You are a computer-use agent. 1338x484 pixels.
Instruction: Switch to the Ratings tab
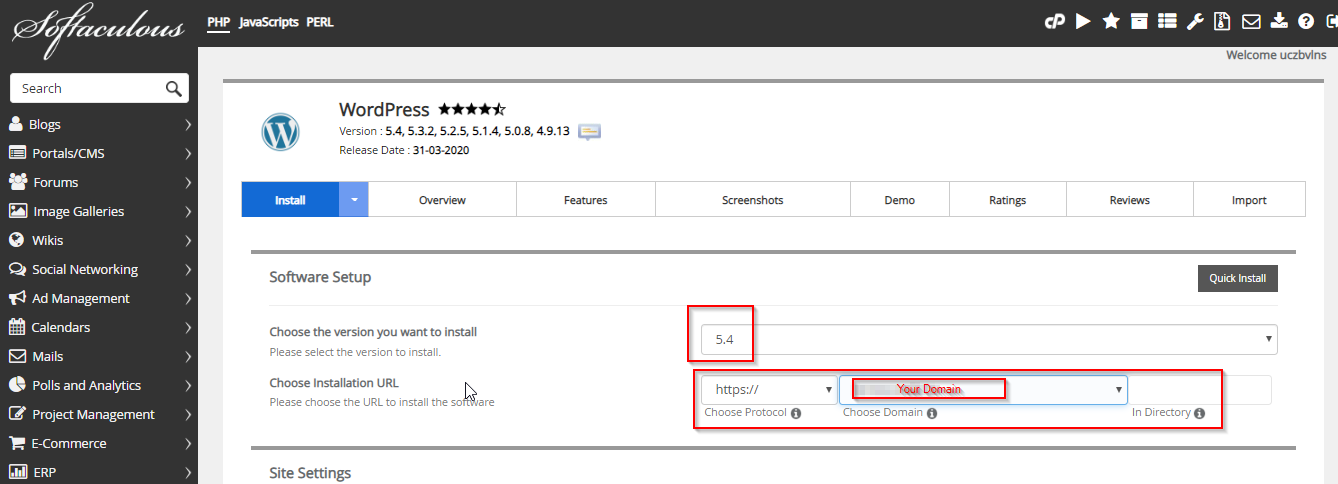click(1008, 200)
